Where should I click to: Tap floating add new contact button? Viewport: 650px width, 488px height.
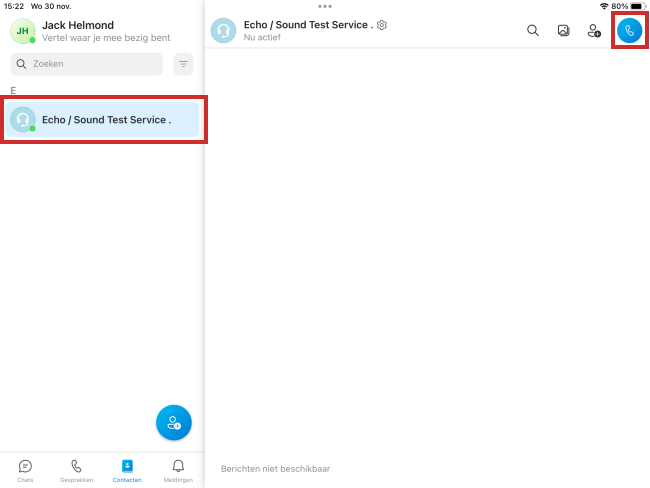(174, 422)
